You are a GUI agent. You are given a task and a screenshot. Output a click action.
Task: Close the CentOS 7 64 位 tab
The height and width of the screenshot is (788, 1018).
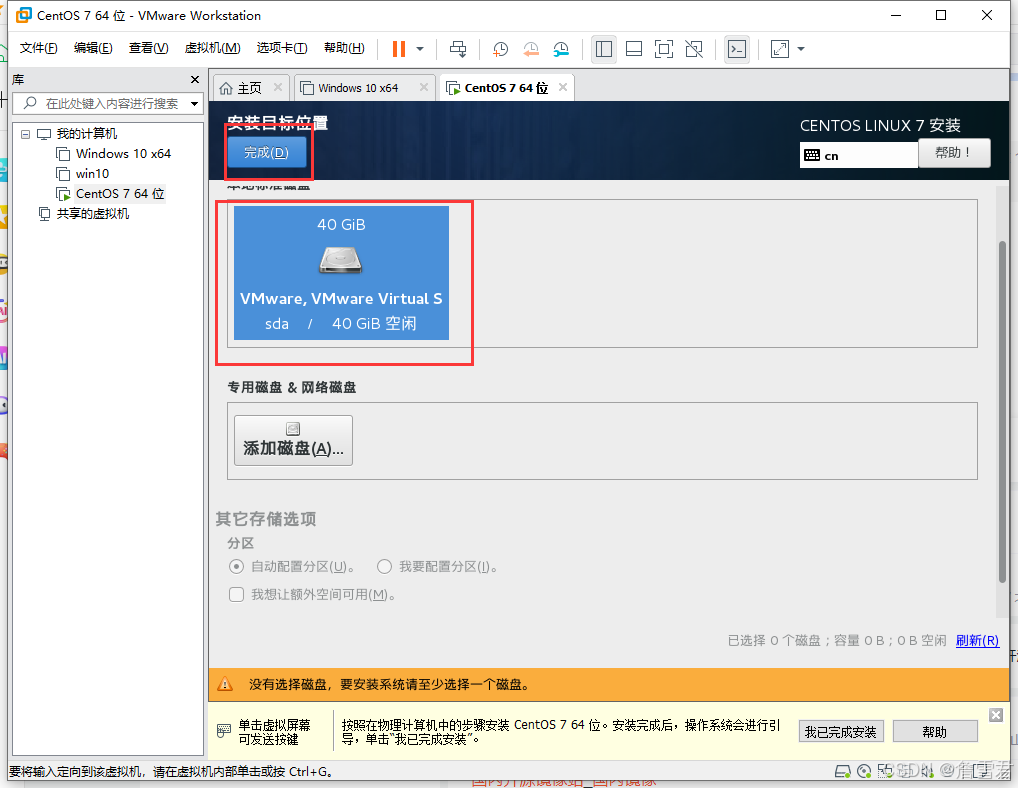[563, 87]
